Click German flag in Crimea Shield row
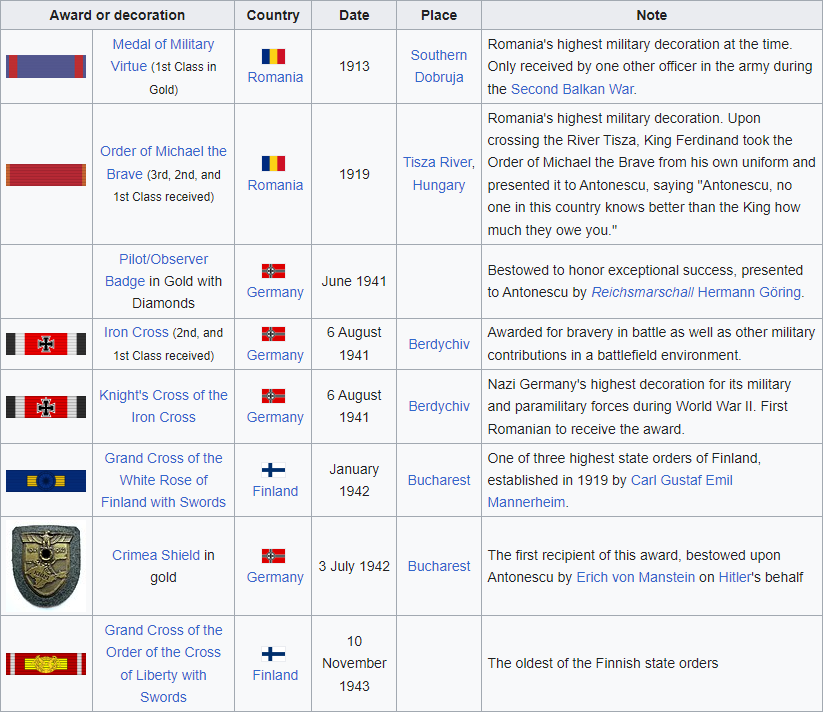823x712 pixels. click(x=273, y=556)
